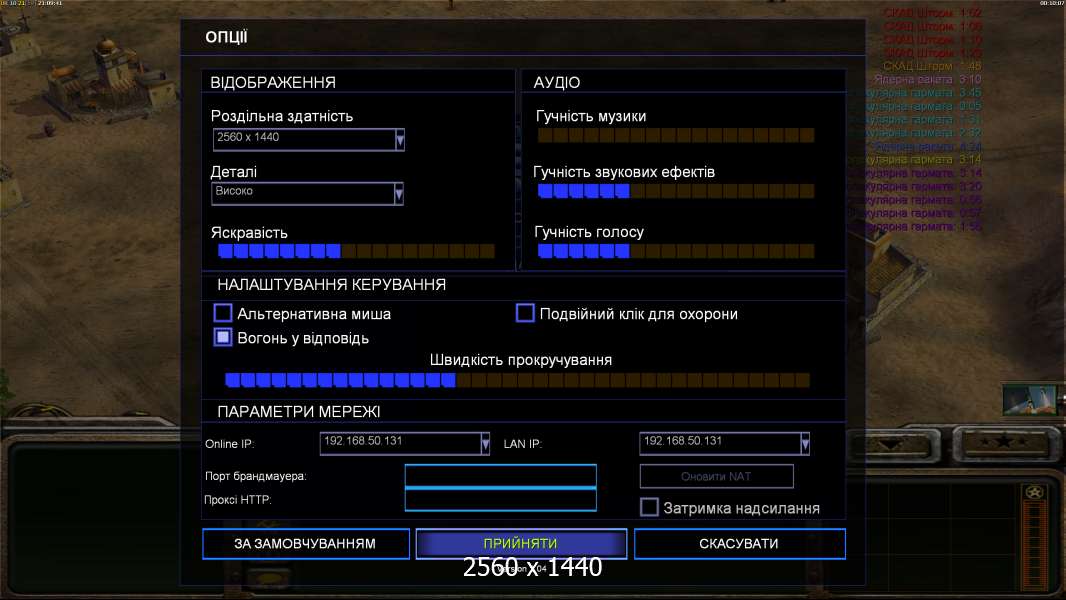Viewport: 1066px width, 600px height.
Task: Select the Високо details combo box
Action: (307, 194)
